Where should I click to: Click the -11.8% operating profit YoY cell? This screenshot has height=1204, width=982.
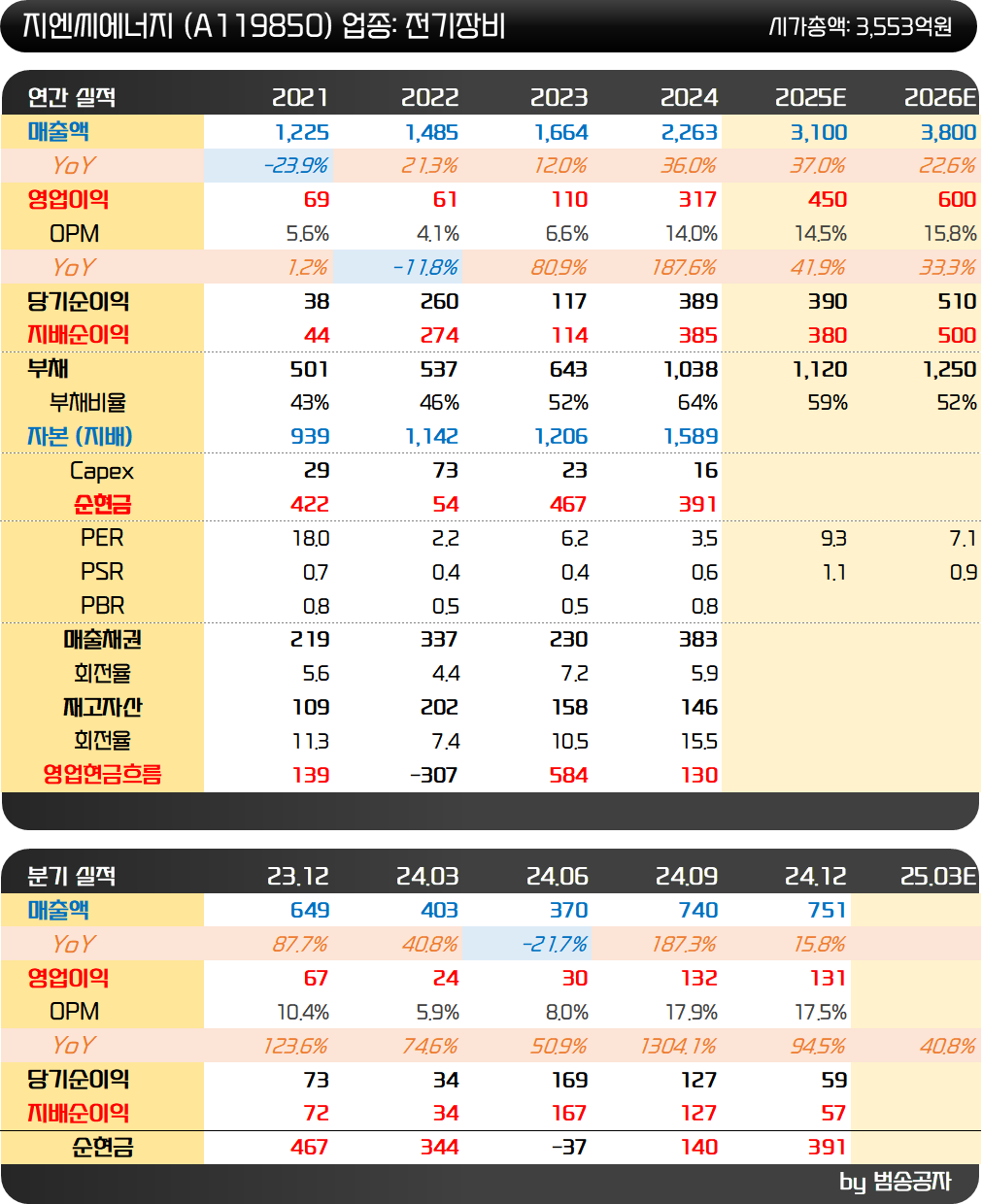tap(425, 267)
